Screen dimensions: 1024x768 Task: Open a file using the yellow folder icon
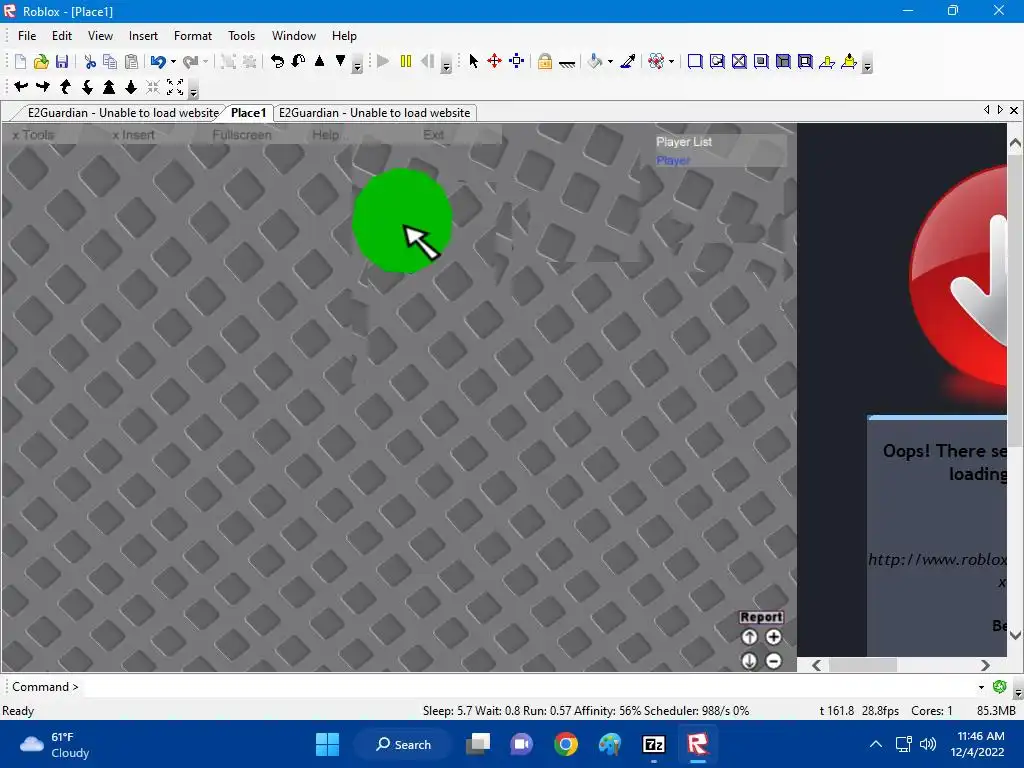[41, 61]
